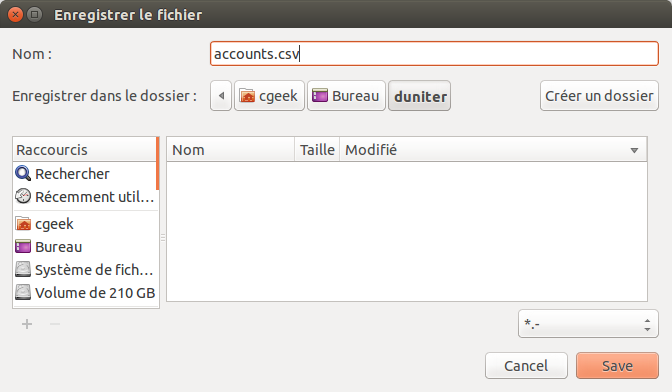Click the Rechercher magnifier icon

(x=23, y=174)
